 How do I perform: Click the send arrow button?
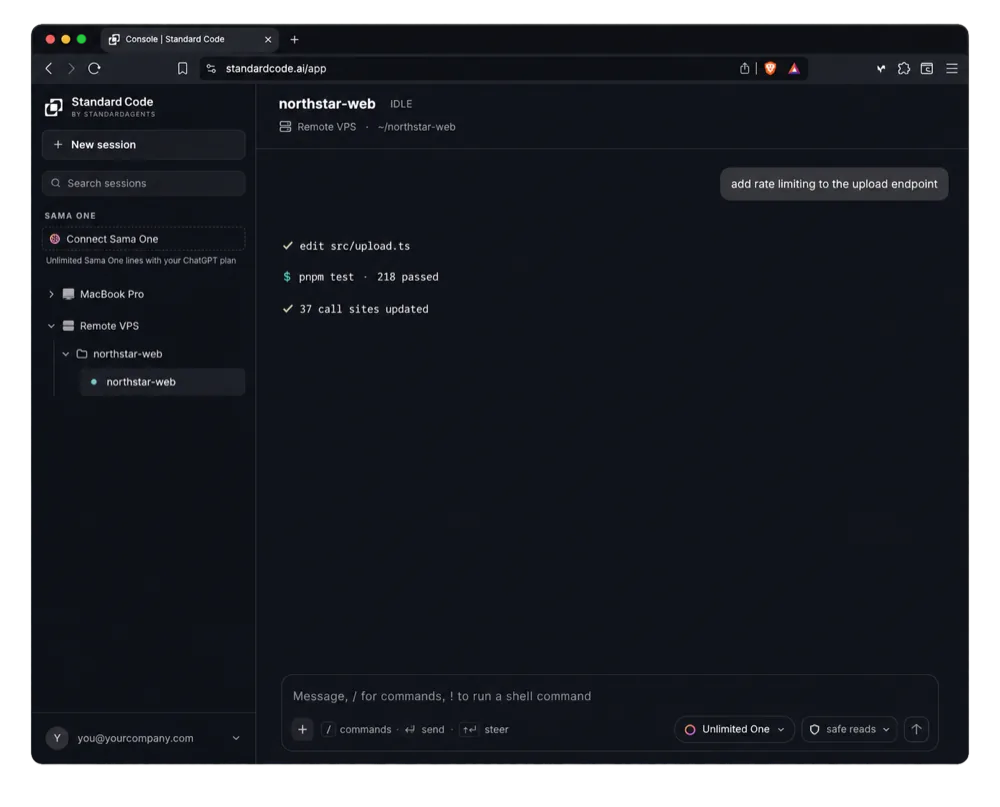point(916,729)
